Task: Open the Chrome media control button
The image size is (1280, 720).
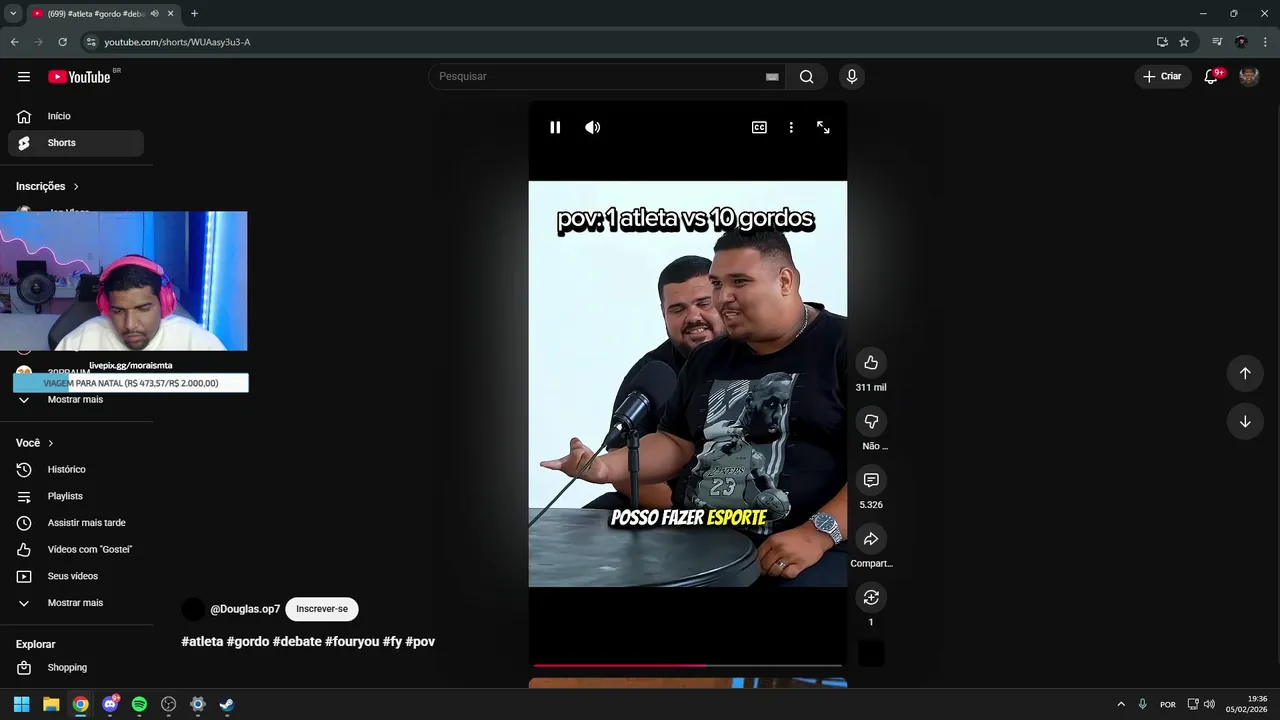Action: point(1217,42)
